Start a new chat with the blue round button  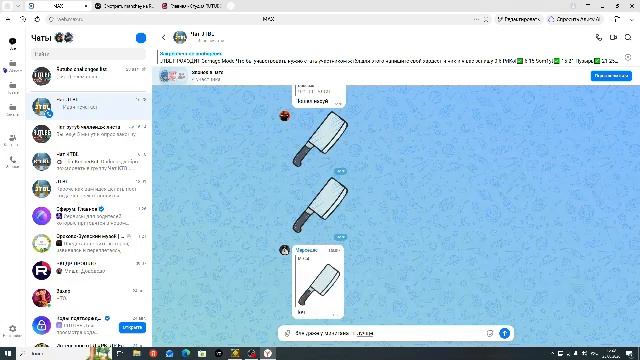point(141,38)
